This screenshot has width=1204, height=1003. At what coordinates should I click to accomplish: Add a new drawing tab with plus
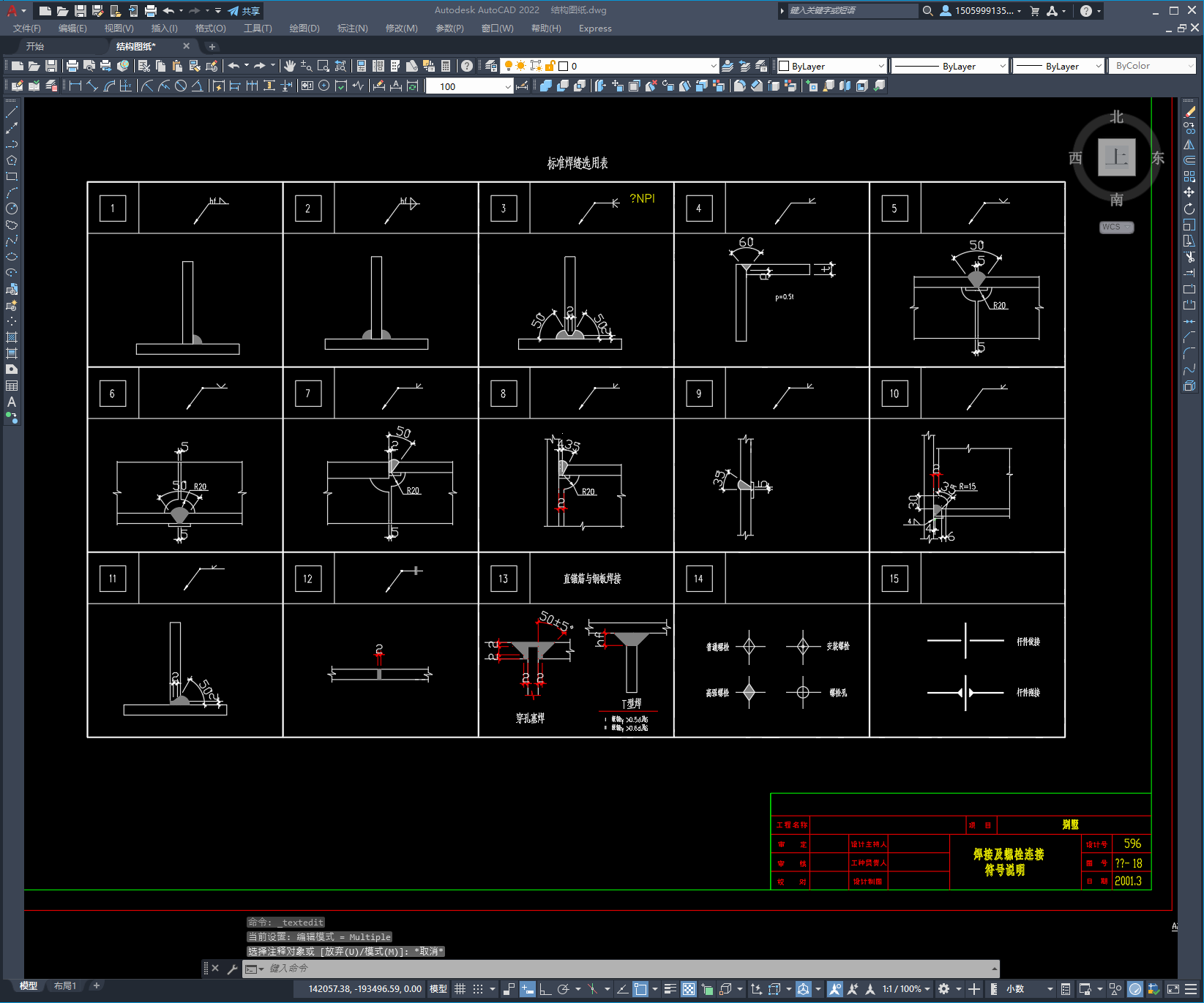(212, 46)
